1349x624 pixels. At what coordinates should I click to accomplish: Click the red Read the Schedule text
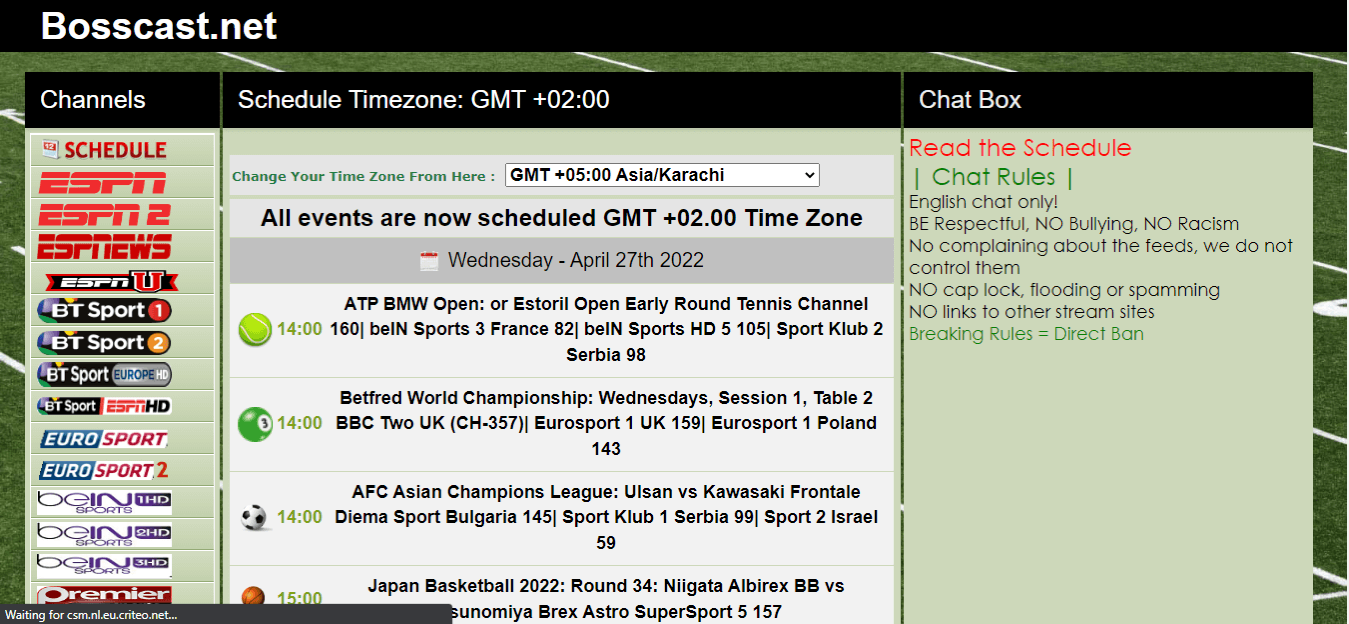[1020, 148]
